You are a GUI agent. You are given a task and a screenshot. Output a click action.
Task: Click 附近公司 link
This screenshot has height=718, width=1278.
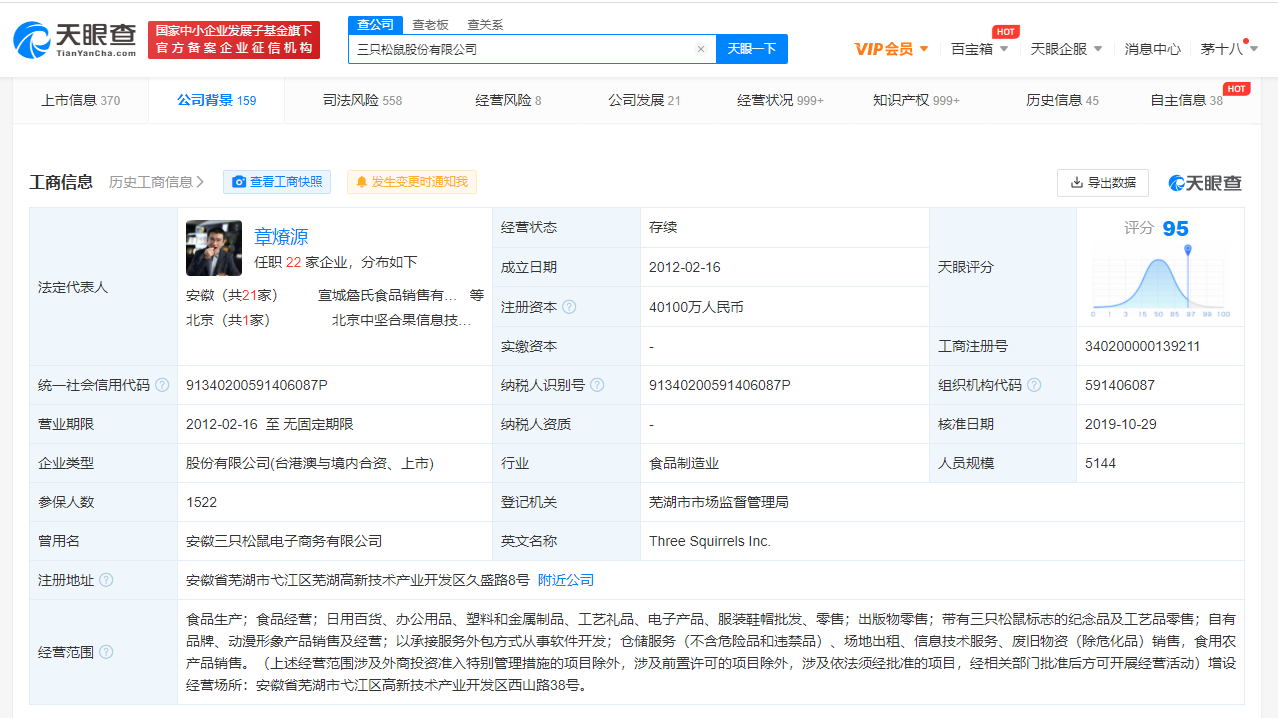point(566,580)
